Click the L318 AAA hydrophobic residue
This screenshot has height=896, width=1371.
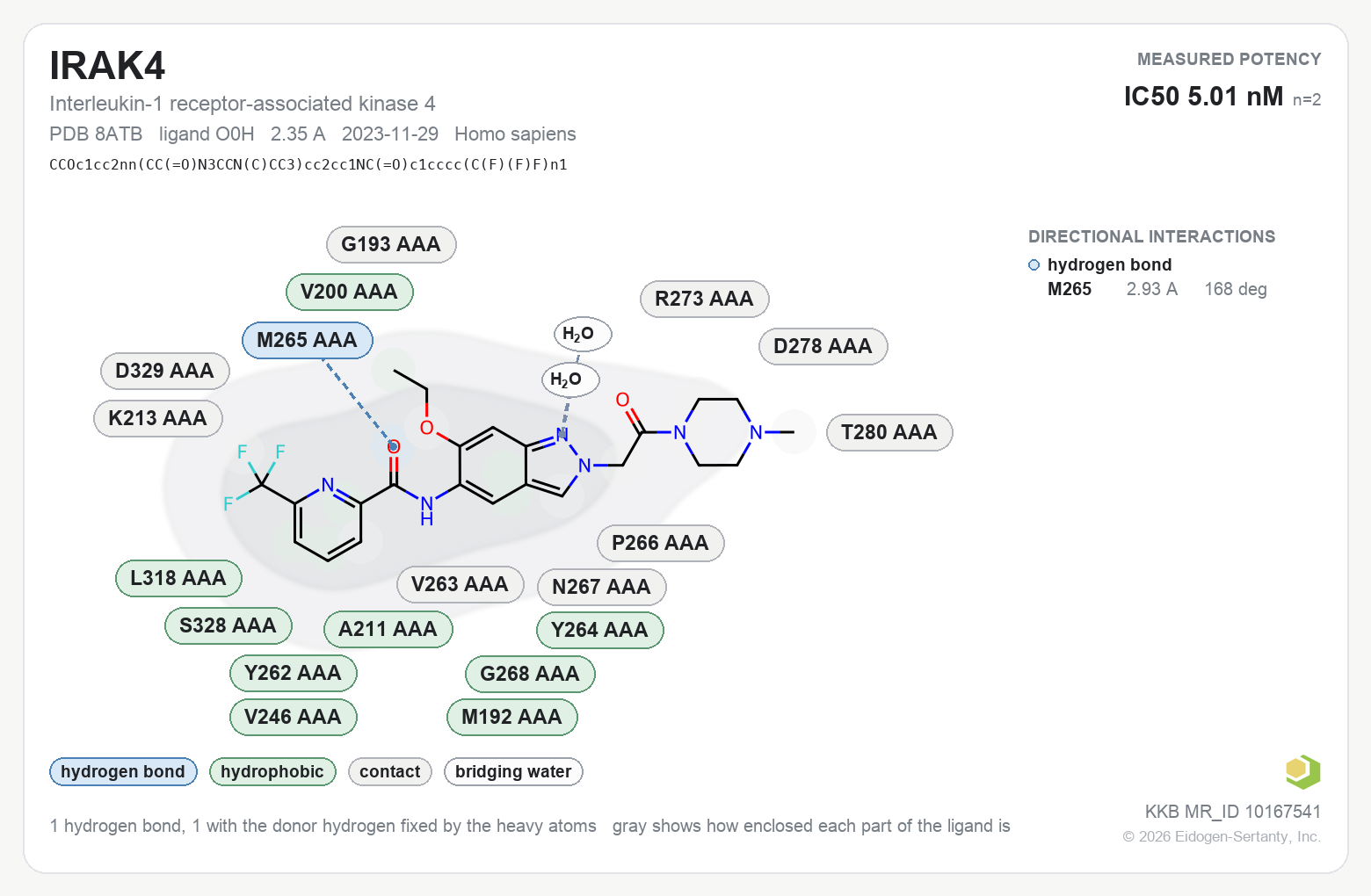178,578
